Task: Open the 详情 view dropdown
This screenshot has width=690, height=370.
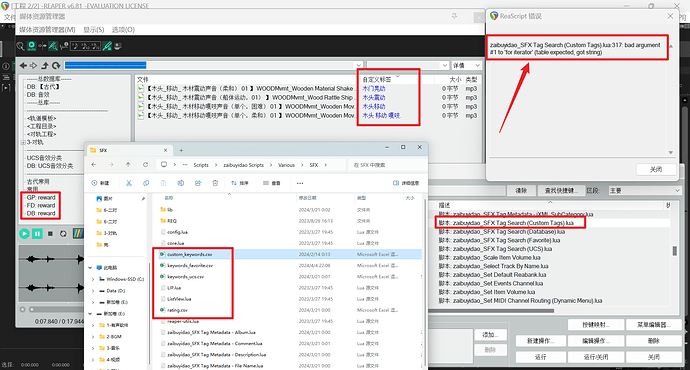Action: tap(466, 66)
